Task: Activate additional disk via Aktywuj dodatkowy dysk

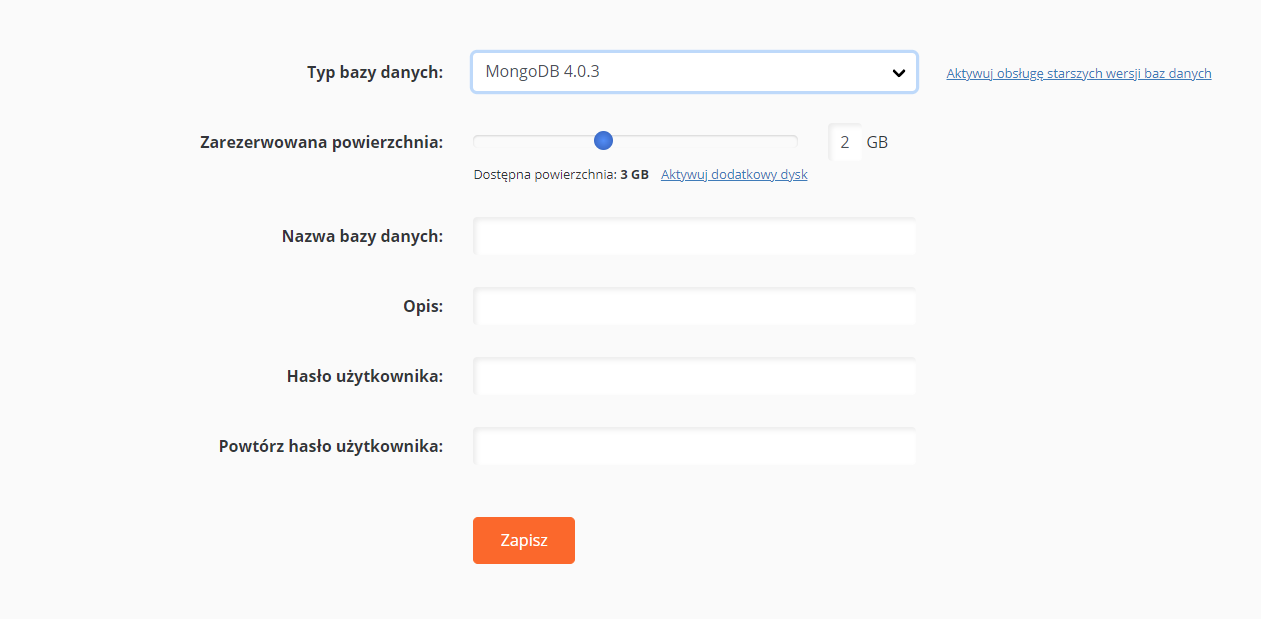Action: 733,173
